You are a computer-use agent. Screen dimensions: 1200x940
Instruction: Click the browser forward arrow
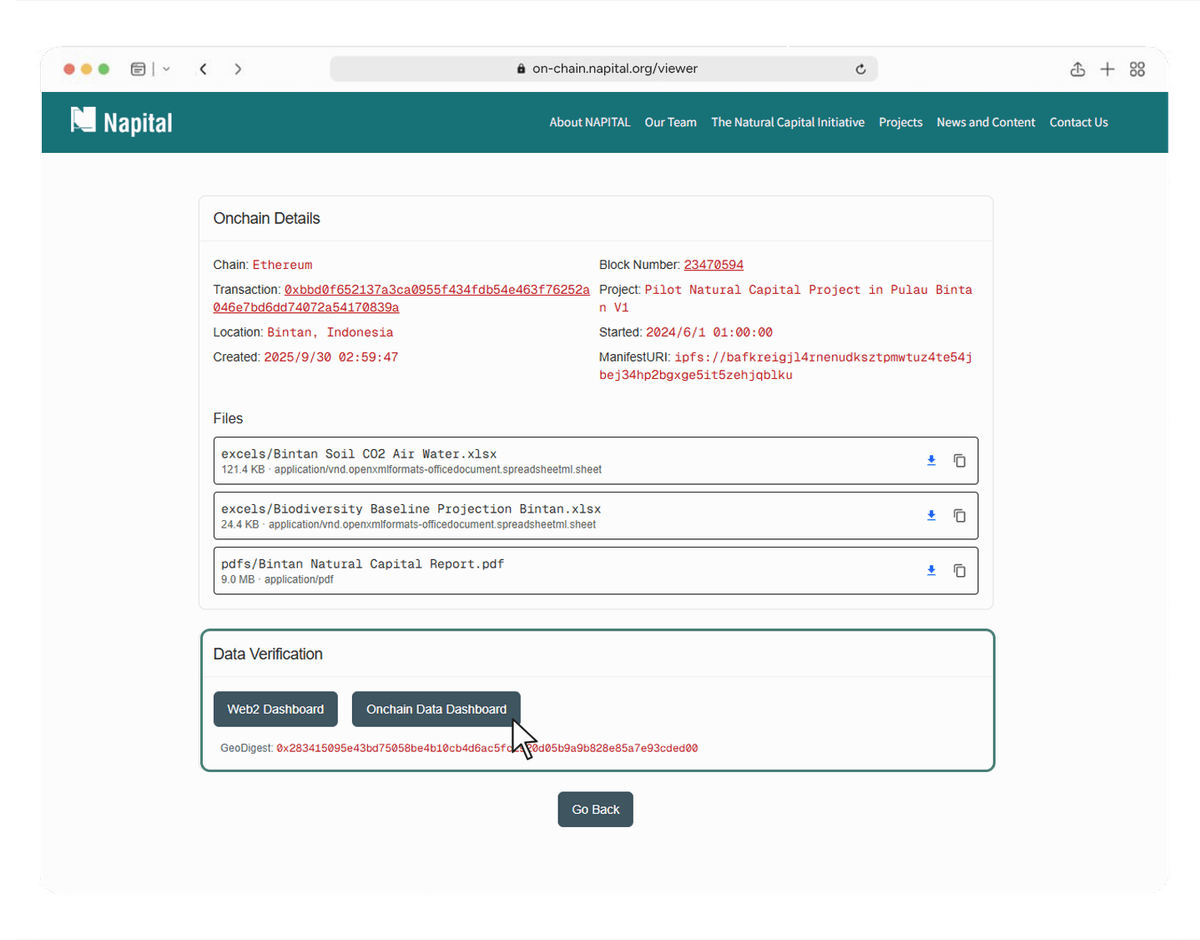tap(238, 69)
